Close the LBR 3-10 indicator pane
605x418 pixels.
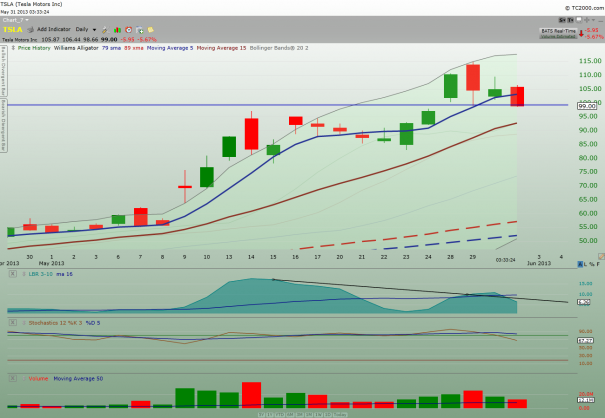13,274
